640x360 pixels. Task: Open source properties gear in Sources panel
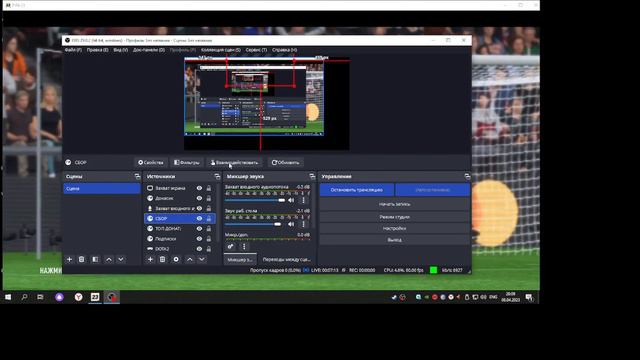tap(176, 259)
